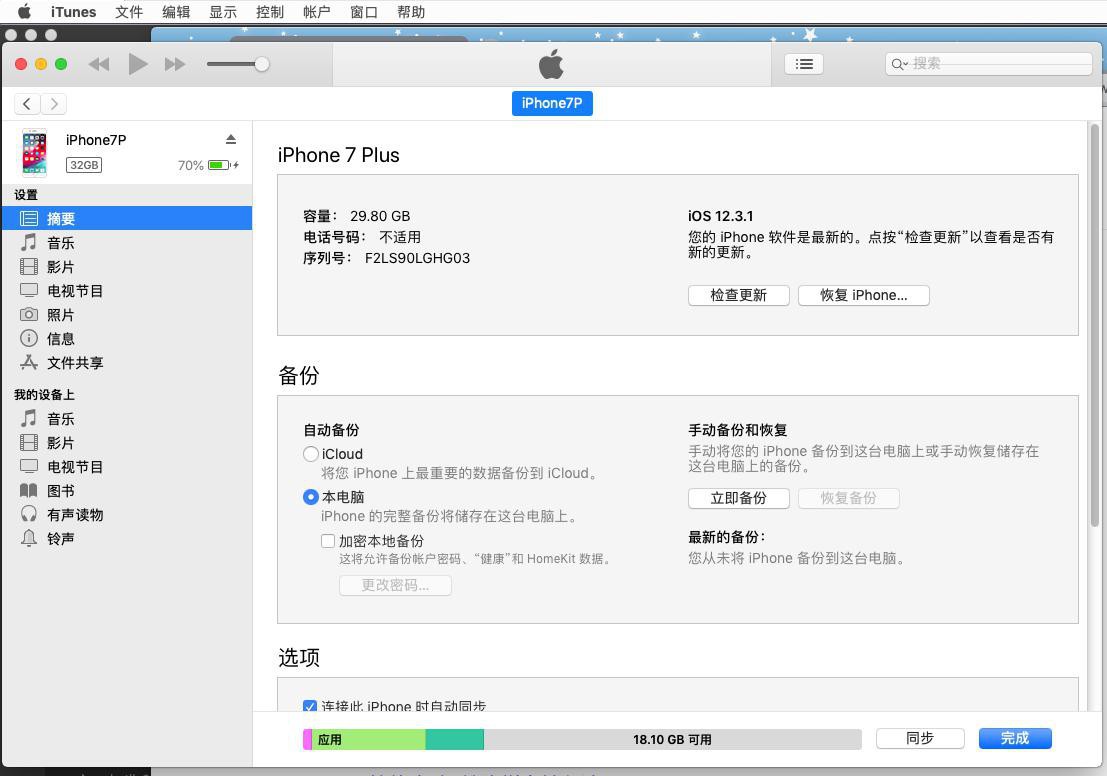Viewport: 1107px width, 776px height.
Task: Open the 帮助 menu
Action: click(411, 12)
